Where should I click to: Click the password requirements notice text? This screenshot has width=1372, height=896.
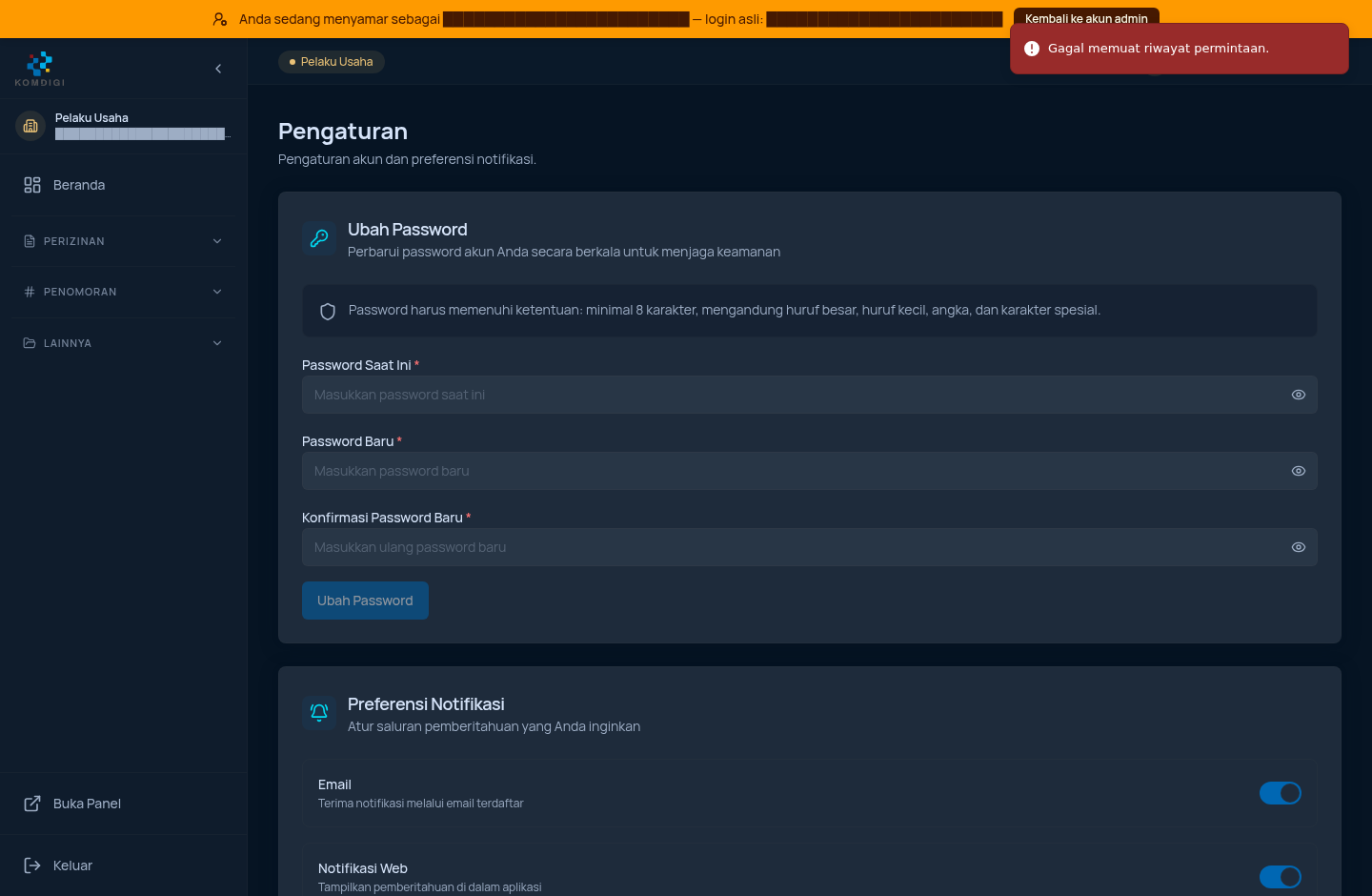pyautogui.click(x=724, y=310)
